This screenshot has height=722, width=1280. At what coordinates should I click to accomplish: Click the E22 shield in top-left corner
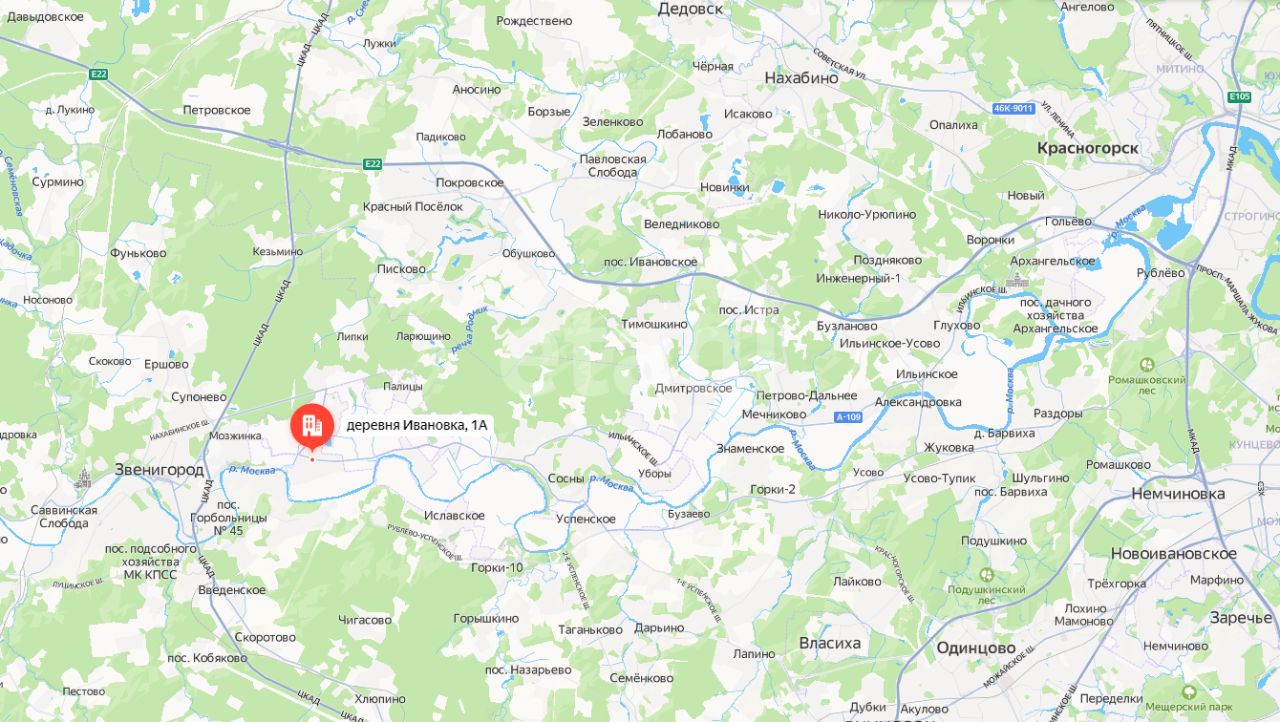click(x=97, y=73)
